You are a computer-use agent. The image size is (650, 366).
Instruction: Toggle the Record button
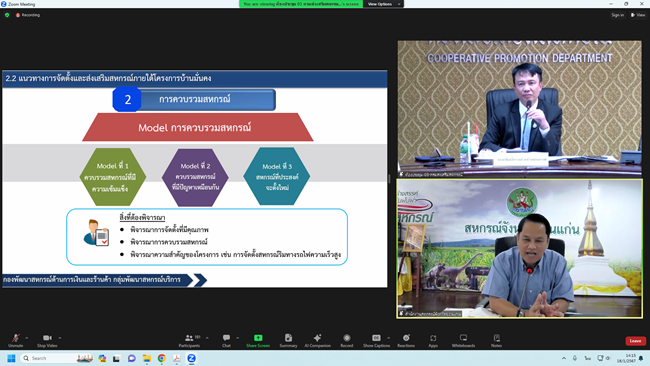coord(347,340)
